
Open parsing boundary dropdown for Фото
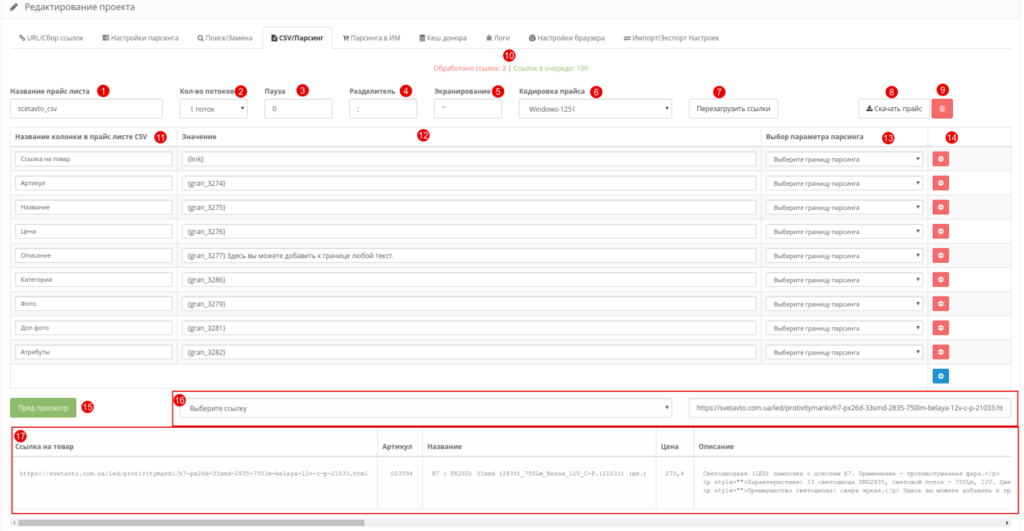[x=844, y=304]
